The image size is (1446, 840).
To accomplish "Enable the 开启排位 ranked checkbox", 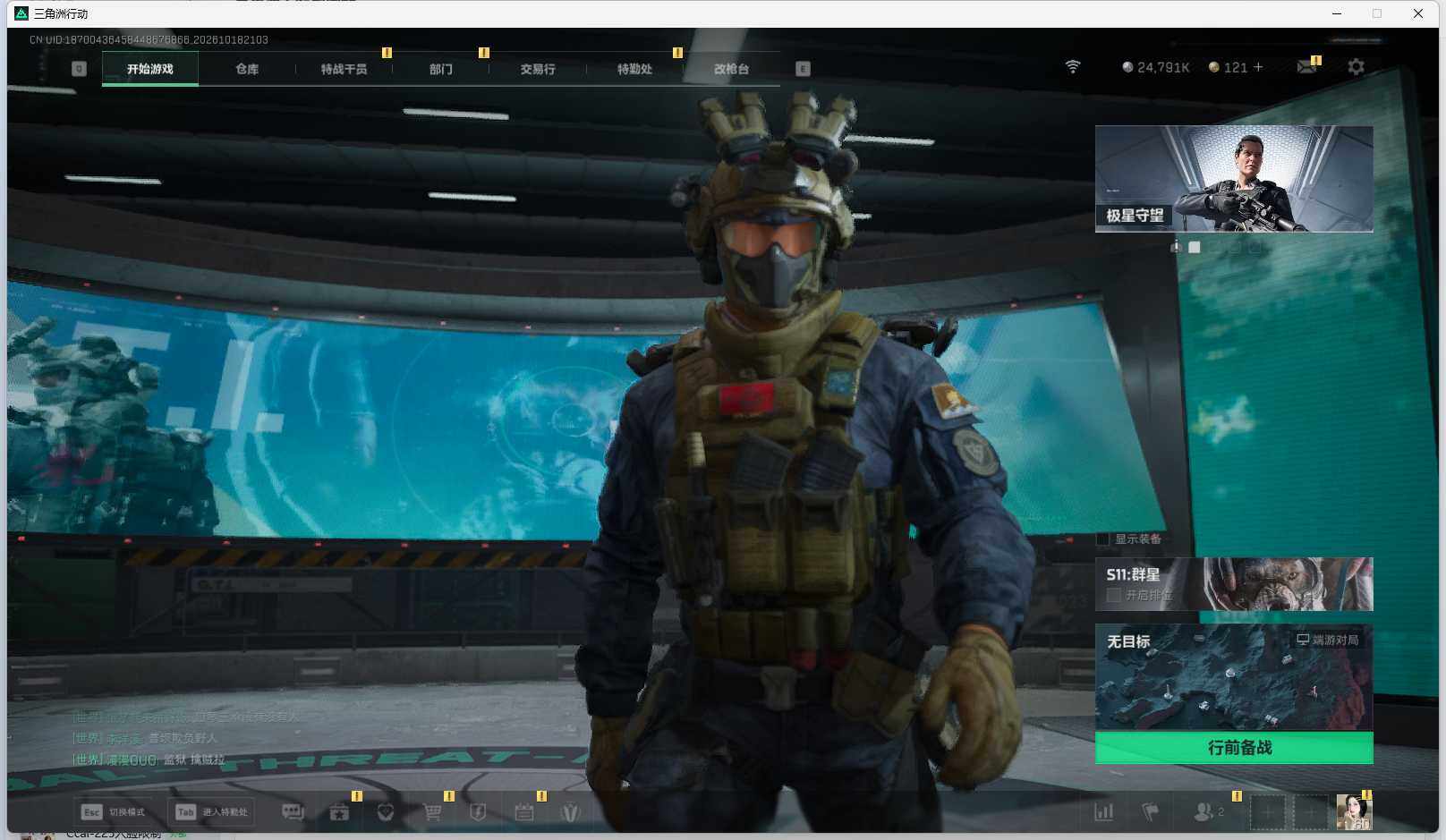I will (x=1114, y=595).
